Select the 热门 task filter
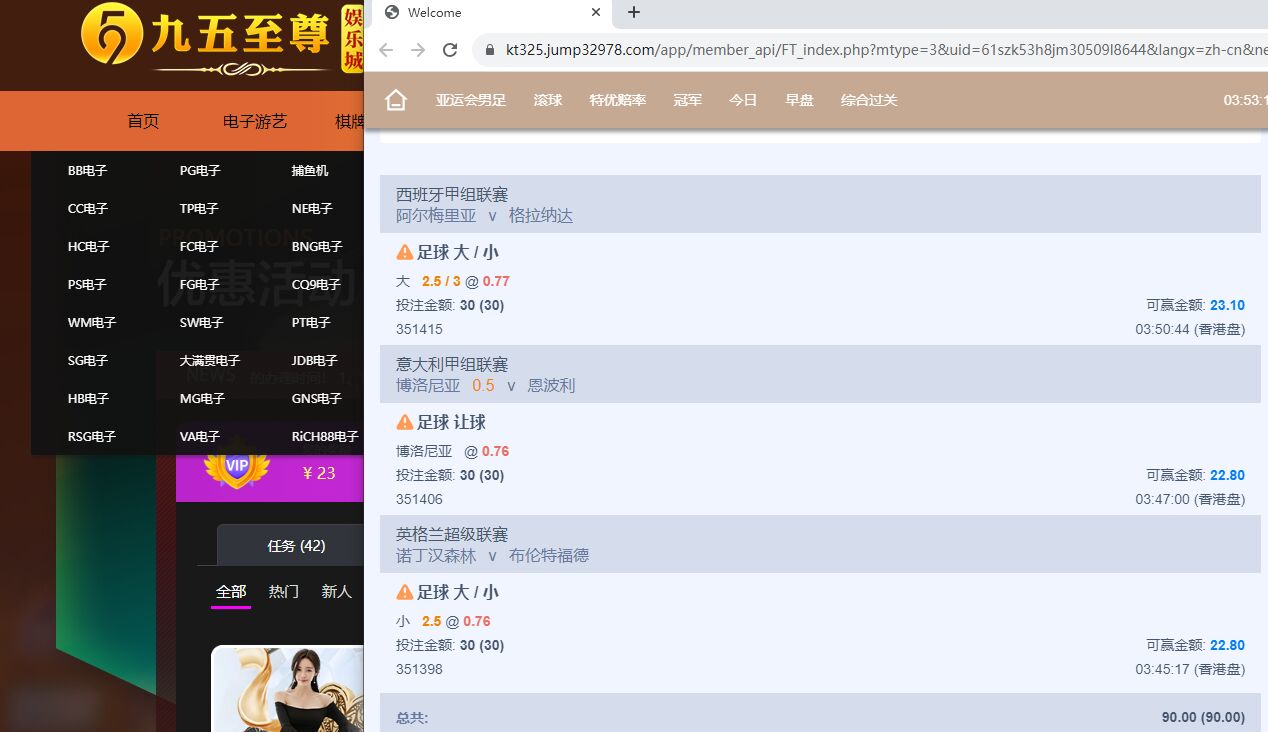This screenshot has height=732, width=1268. 284,592
